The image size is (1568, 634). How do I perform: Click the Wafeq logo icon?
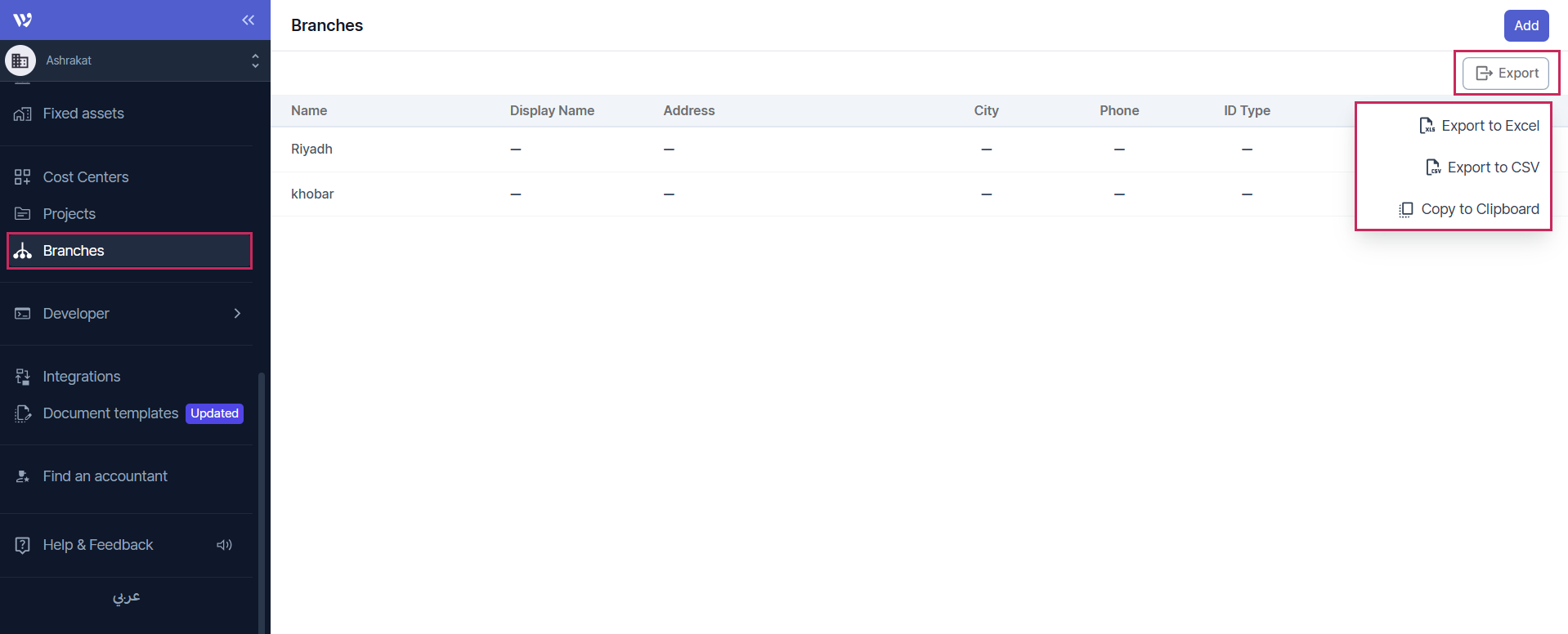click(23, 20)
